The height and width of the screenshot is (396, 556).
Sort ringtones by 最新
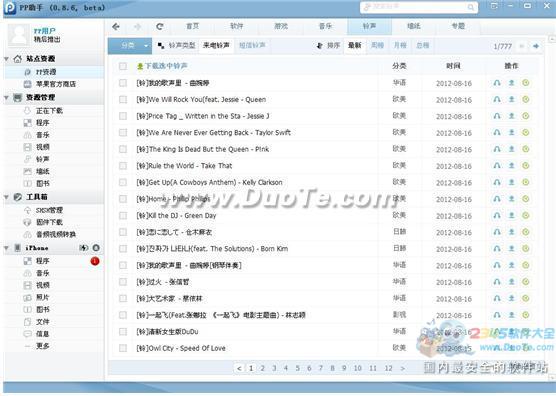click(355, 46)
